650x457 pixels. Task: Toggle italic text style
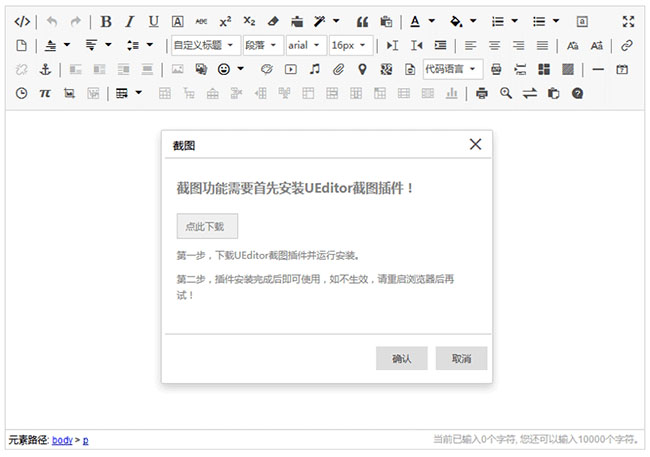coord(129,21)
